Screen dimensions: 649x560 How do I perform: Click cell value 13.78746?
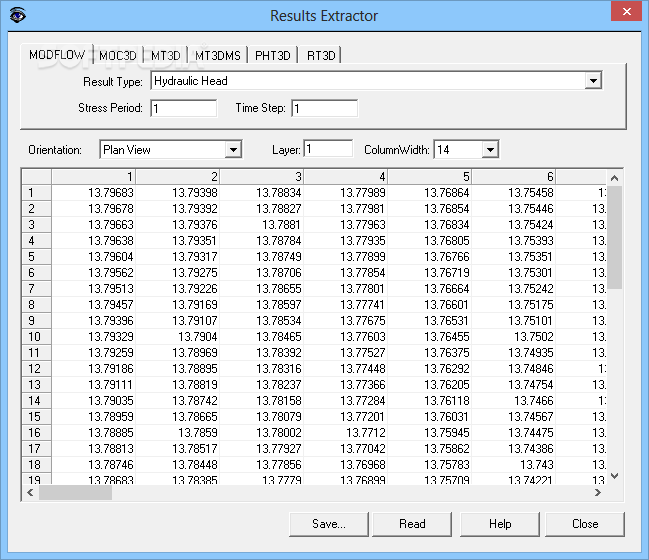[x=94, y=465]
